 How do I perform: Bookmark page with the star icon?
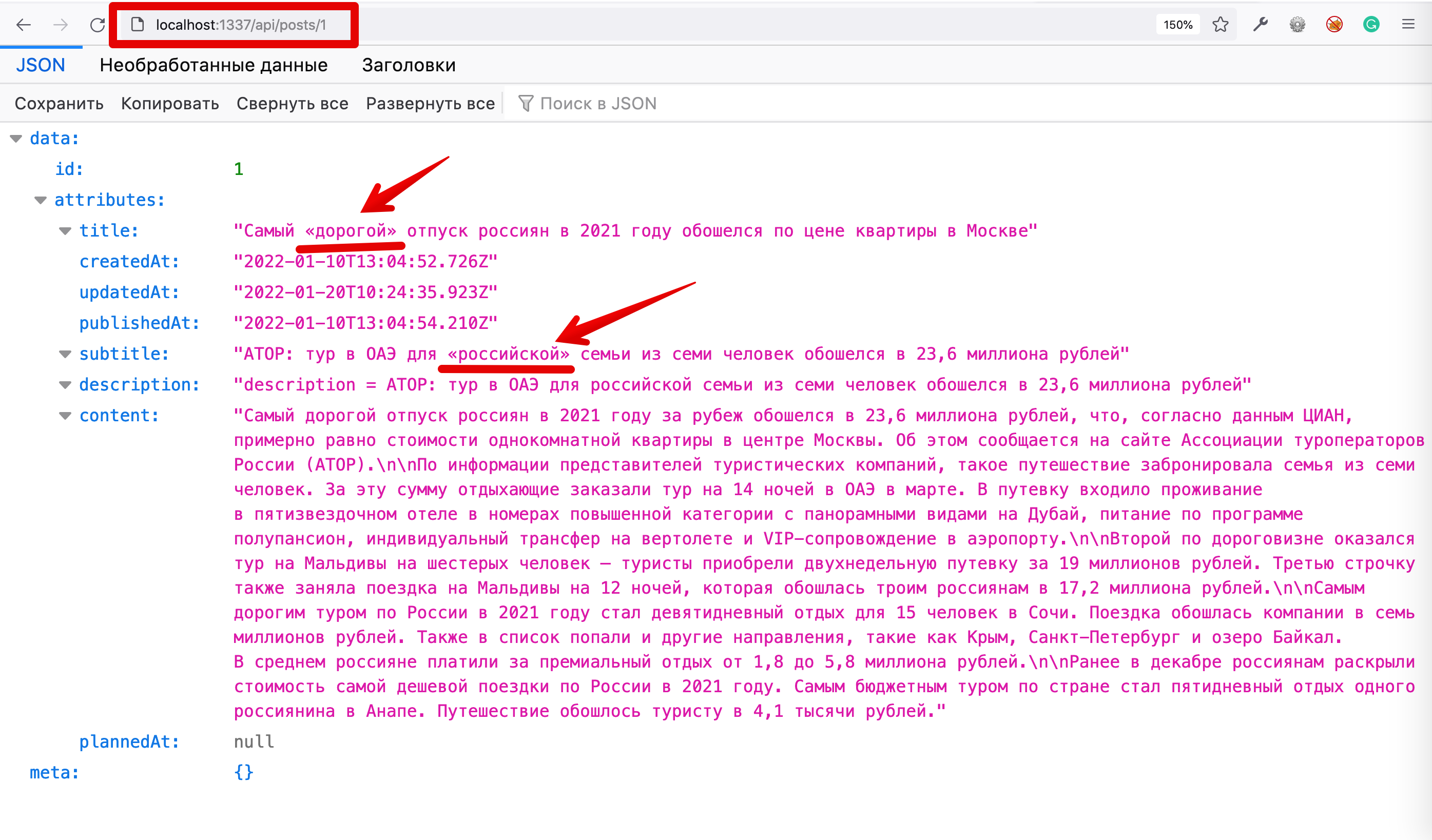[1220, 25]
